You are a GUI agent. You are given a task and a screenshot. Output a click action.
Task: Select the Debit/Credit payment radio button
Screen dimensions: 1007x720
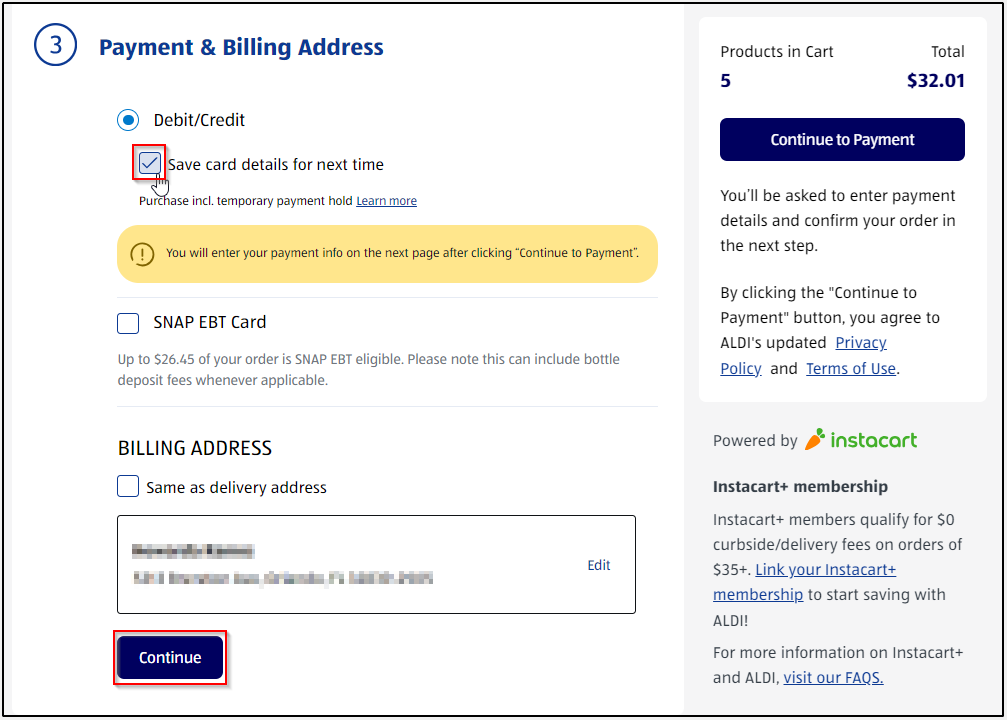point(127,119)
